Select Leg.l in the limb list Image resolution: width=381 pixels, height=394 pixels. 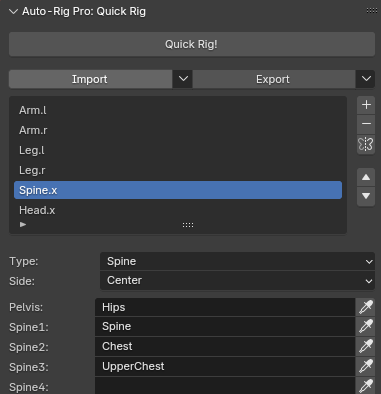point(178,150)
